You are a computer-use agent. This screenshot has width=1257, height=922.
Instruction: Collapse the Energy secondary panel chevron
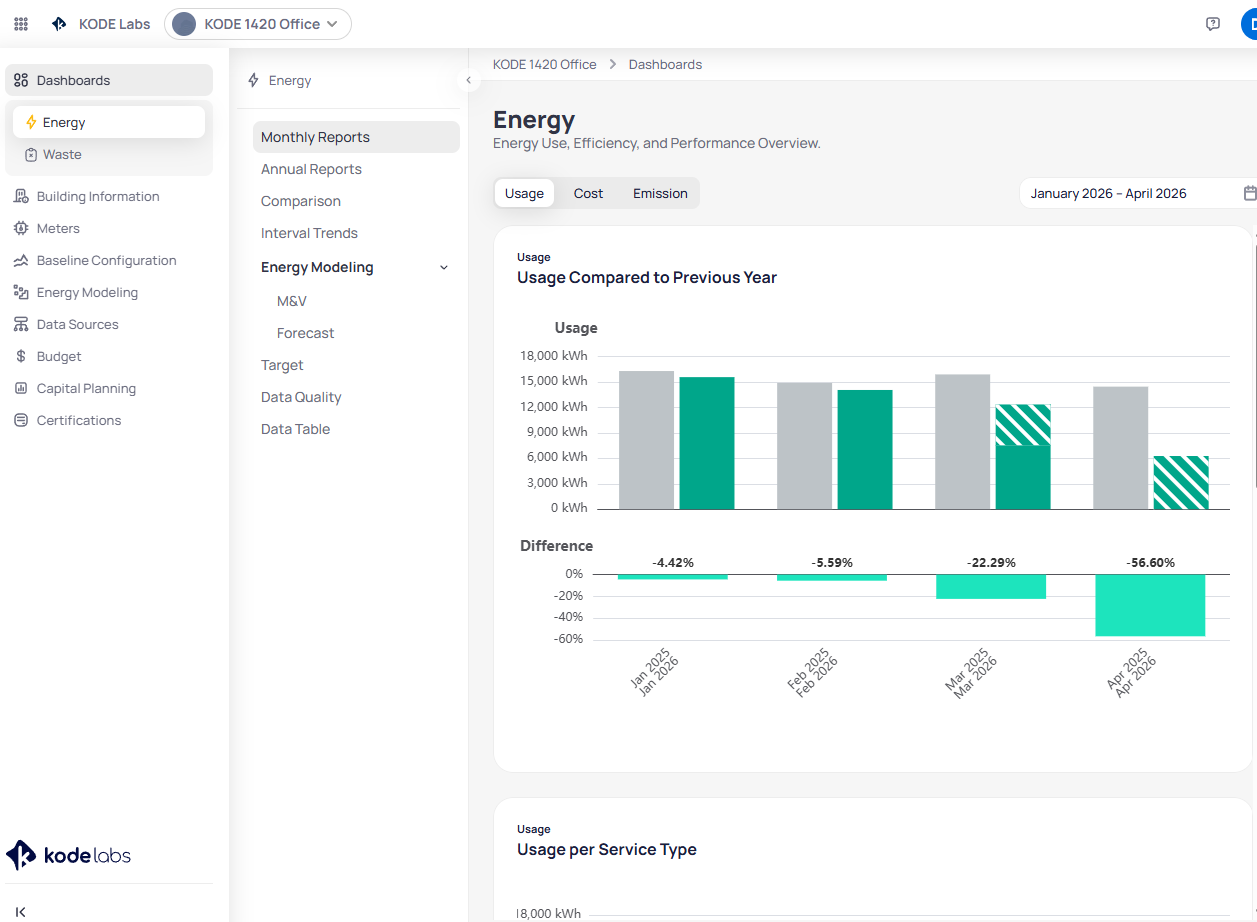point(468,80)
